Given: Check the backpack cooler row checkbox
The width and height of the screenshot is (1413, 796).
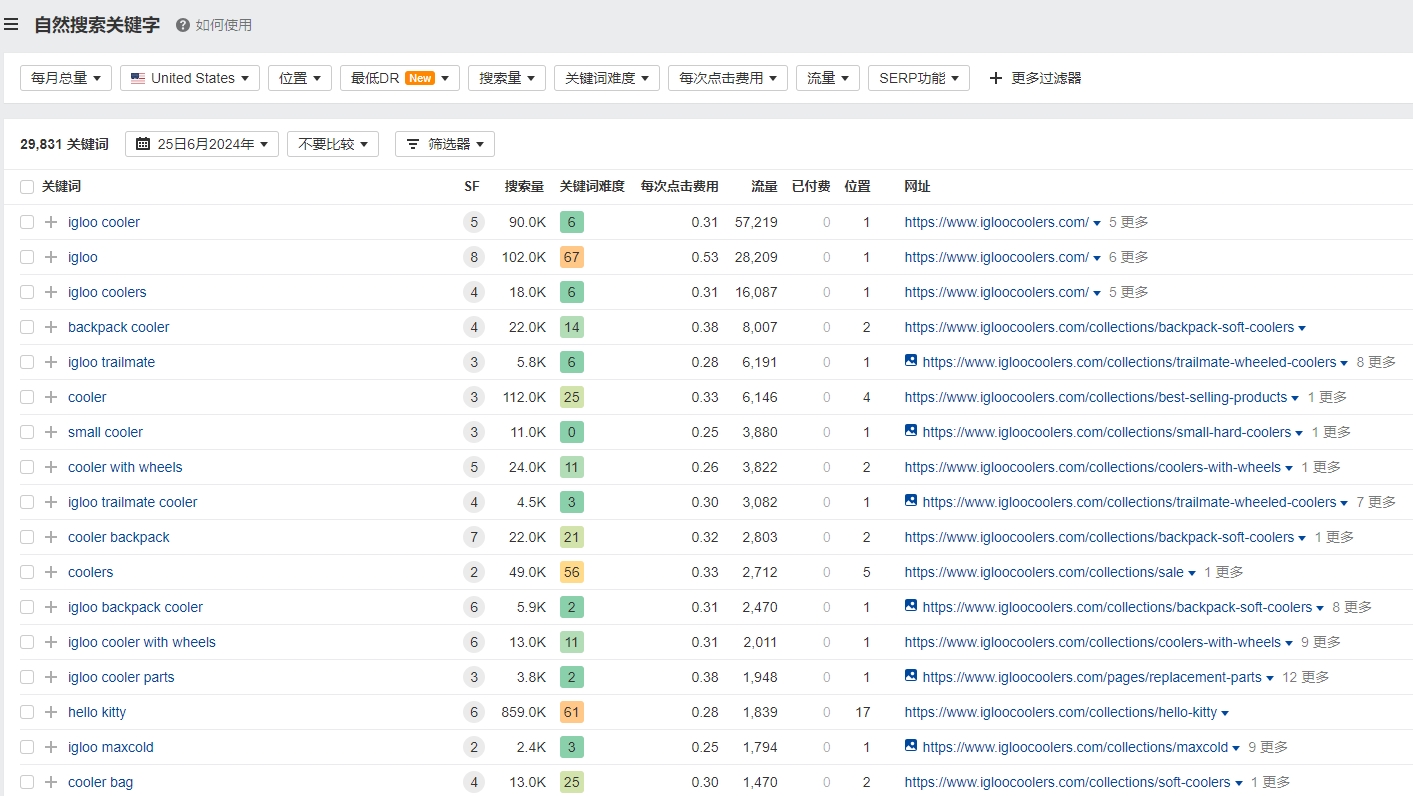Looking at the screenshot, I should pos(27,327).
